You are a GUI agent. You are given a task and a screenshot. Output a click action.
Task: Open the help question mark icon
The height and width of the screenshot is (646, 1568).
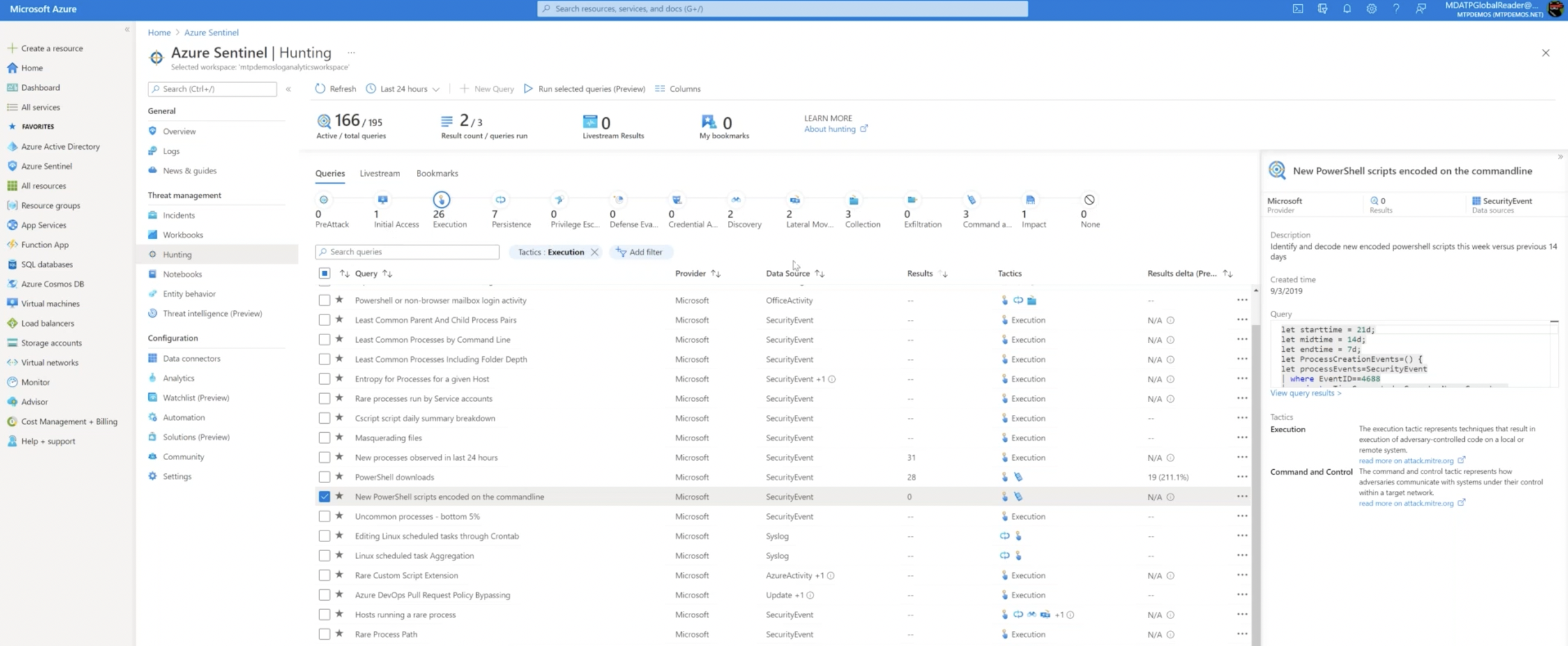(1396, 8)
